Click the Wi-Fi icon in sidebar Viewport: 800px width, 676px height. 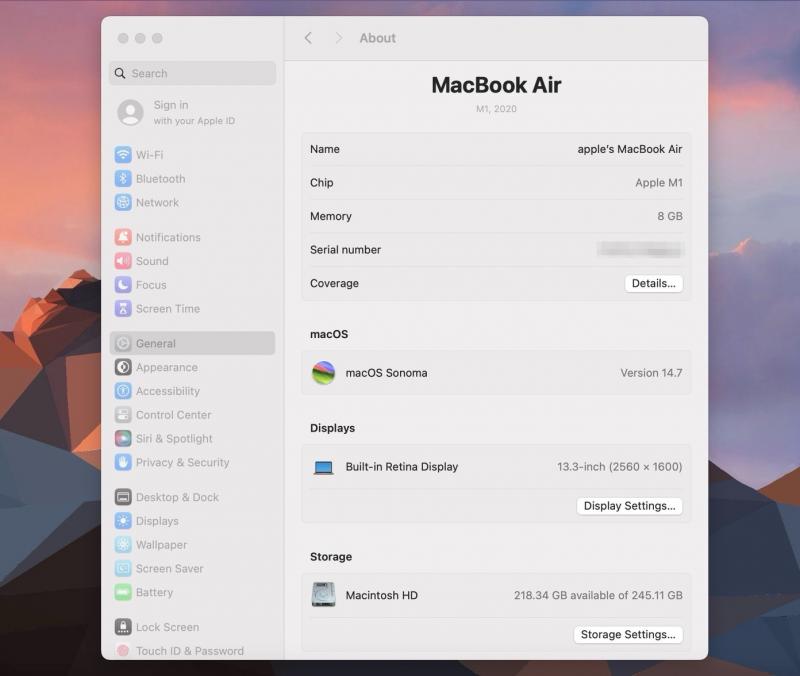(123, 155)
